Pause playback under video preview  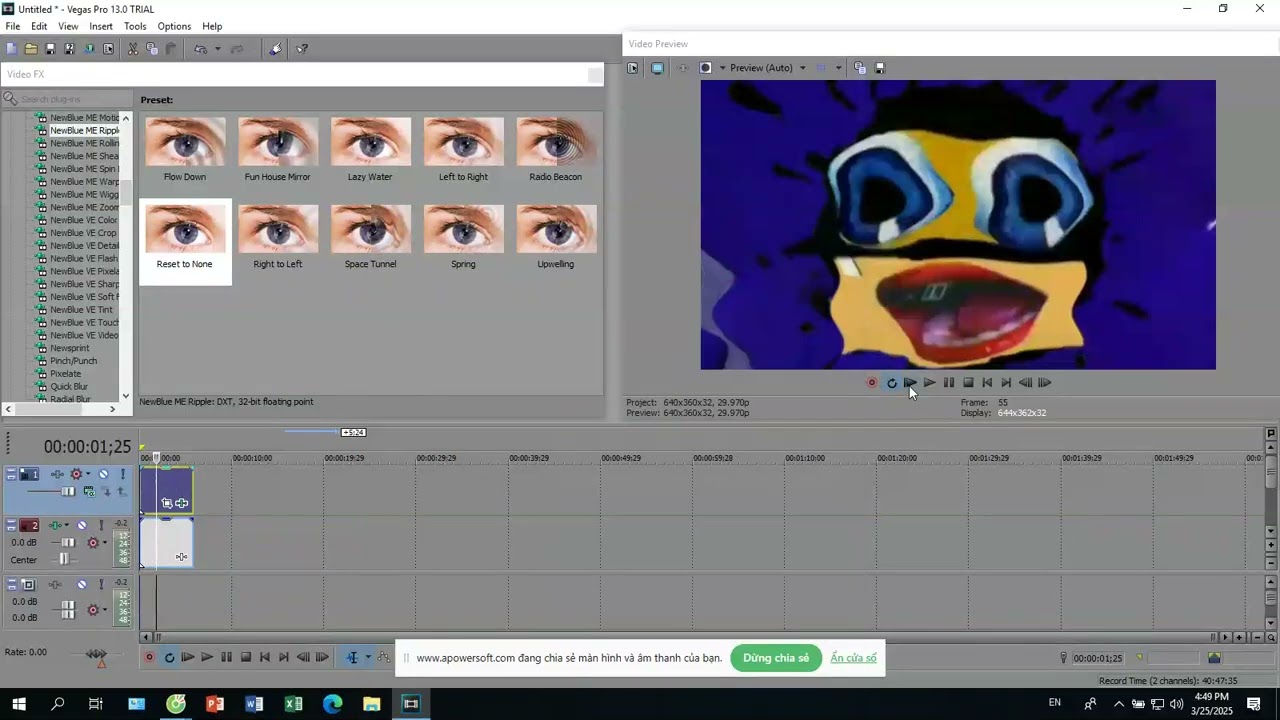click(949, 382)
